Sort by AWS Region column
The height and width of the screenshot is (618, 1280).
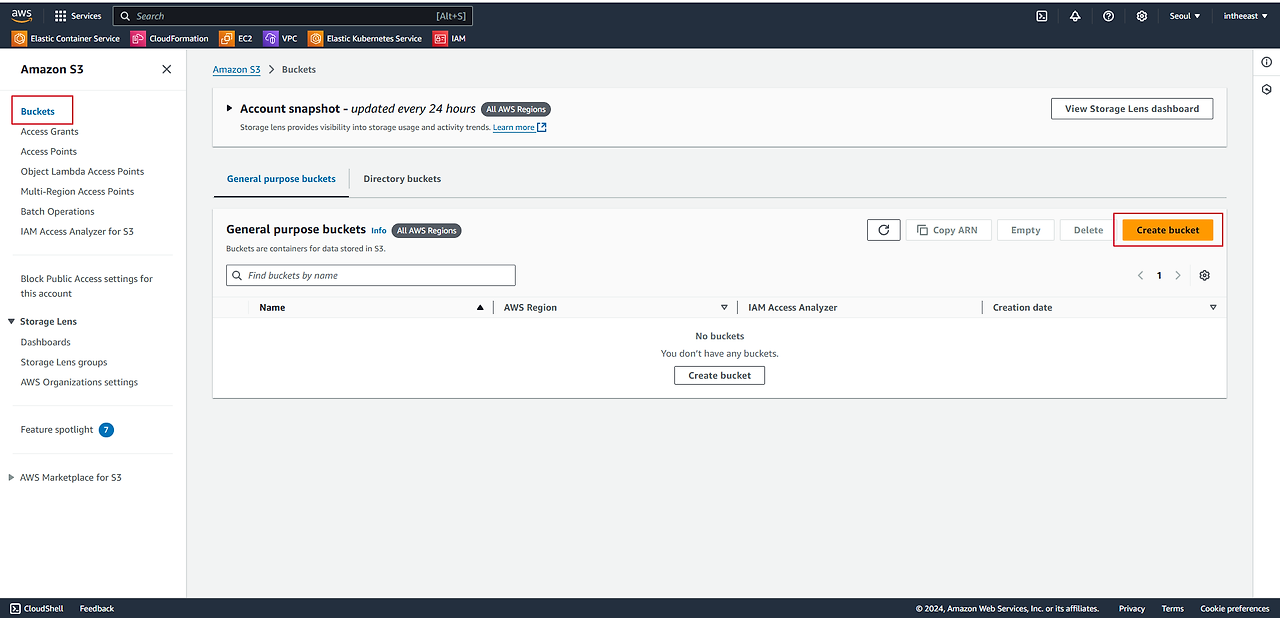pyautogui.click(x=724, y=308)
